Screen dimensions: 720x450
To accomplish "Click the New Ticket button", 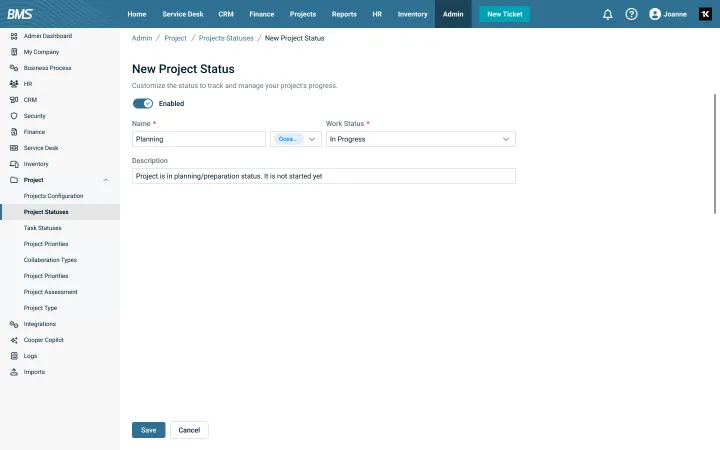I will pos(505,14).
